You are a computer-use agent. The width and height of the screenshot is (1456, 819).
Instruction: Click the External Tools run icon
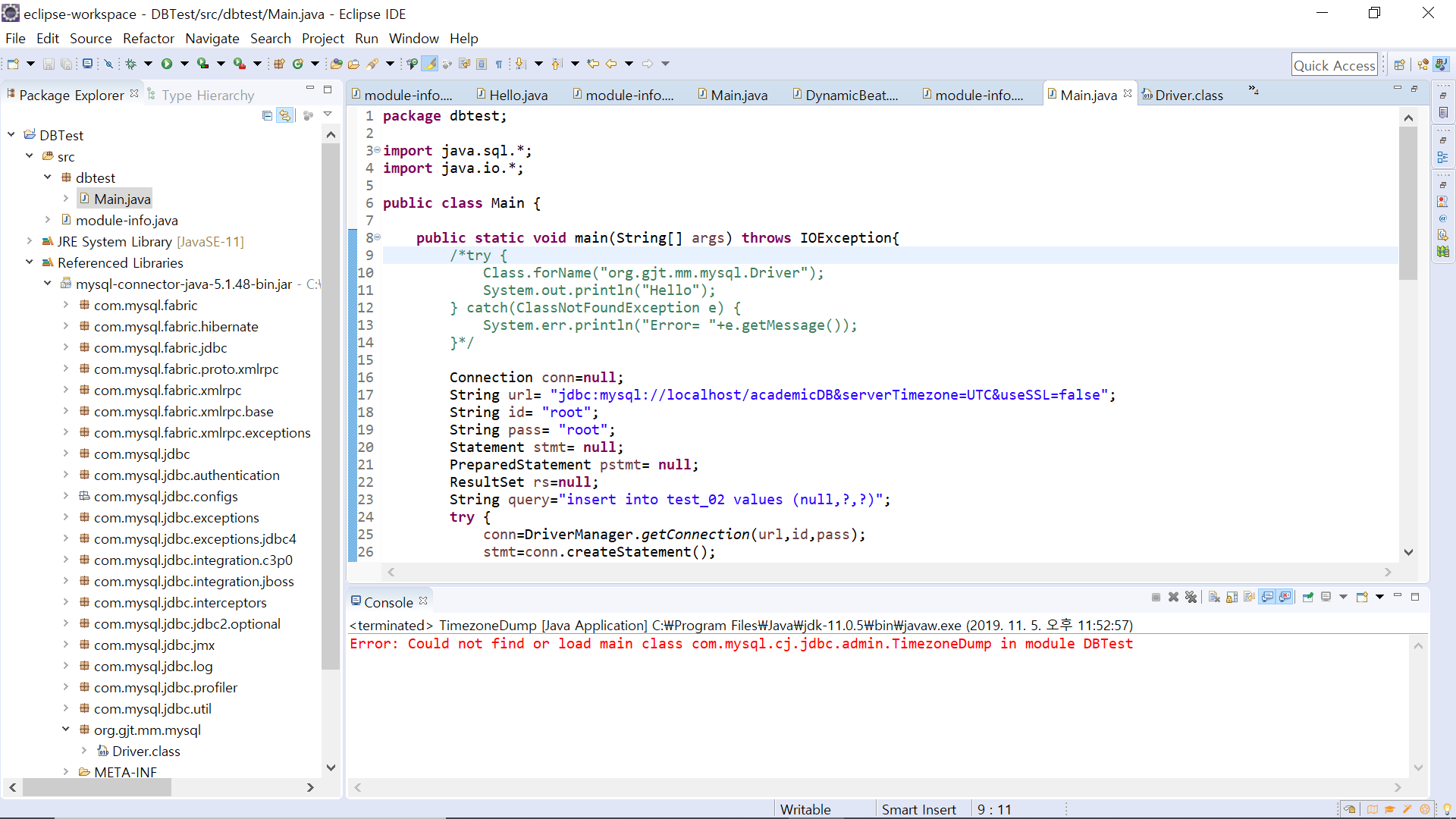pos(239,64)
